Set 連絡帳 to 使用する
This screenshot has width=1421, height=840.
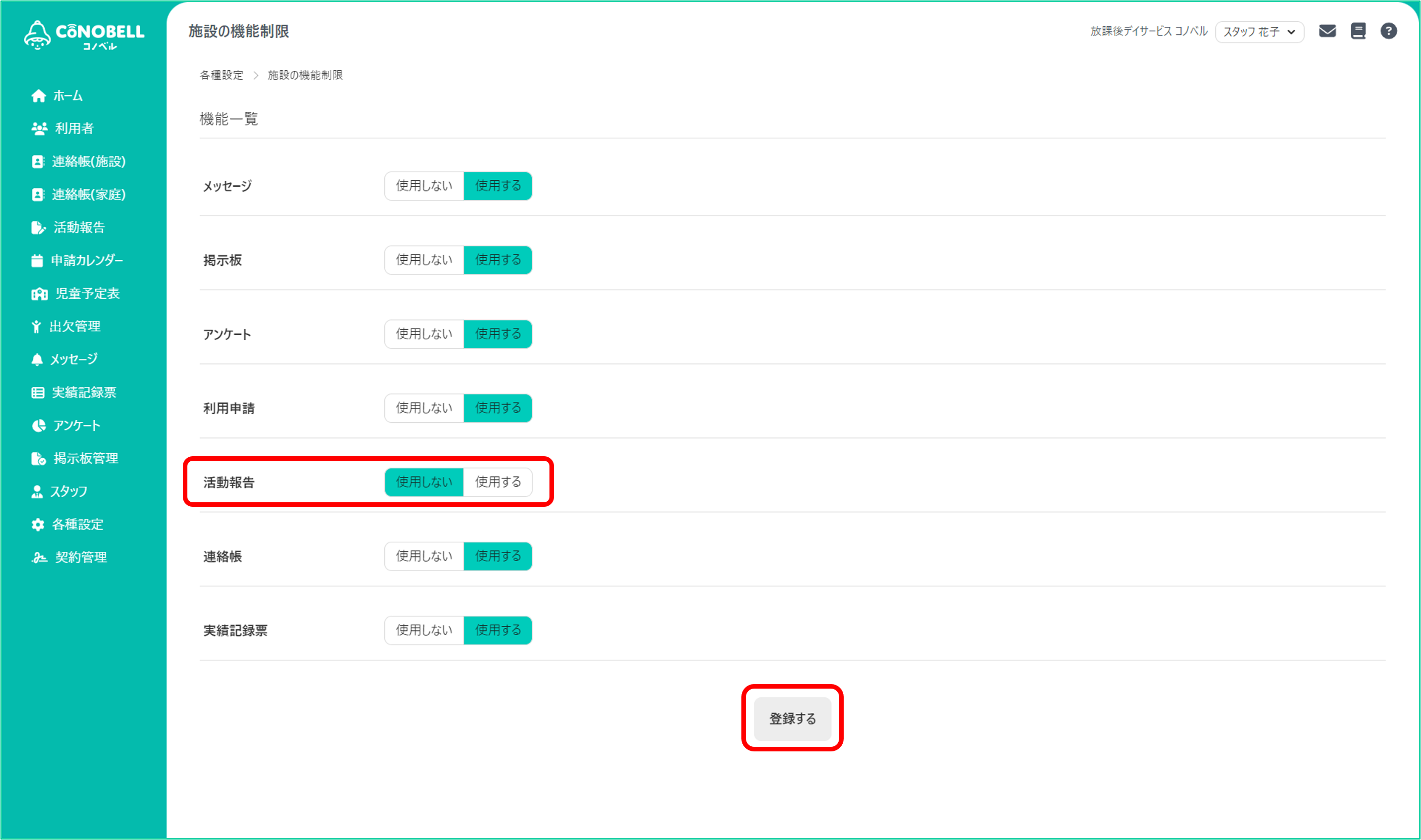point(498,556)
